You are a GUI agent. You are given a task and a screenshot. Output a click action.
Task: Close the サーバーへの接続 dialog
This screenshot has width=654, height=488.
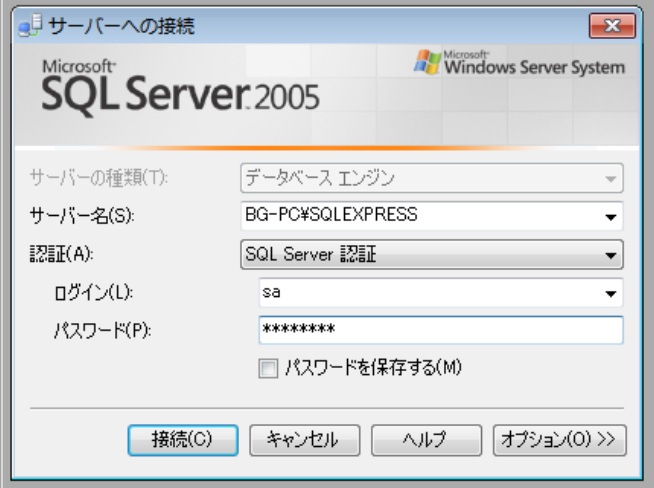point(612,25)
